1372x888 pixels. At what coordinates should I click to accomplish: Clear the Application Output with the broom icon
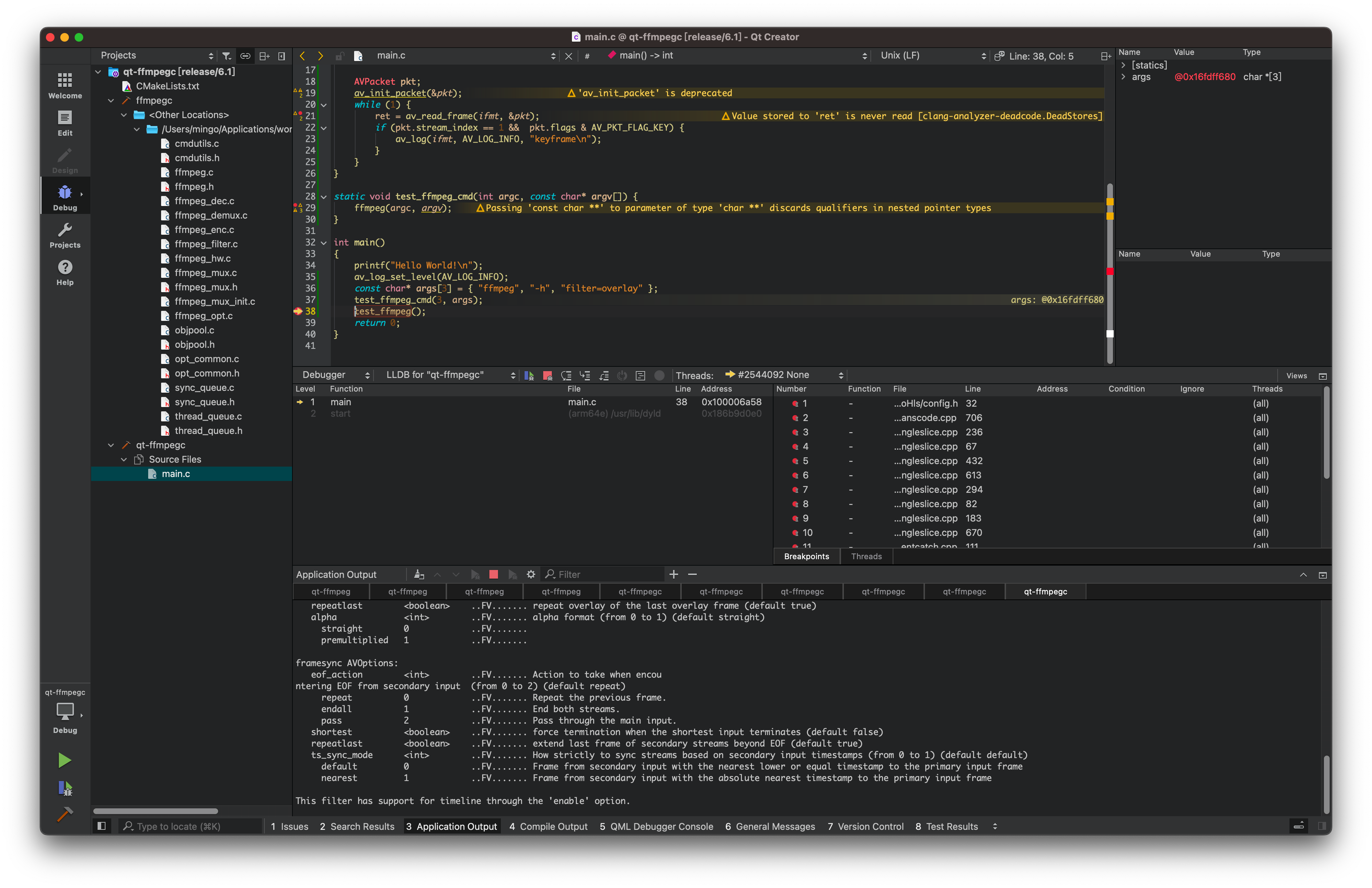419,574
